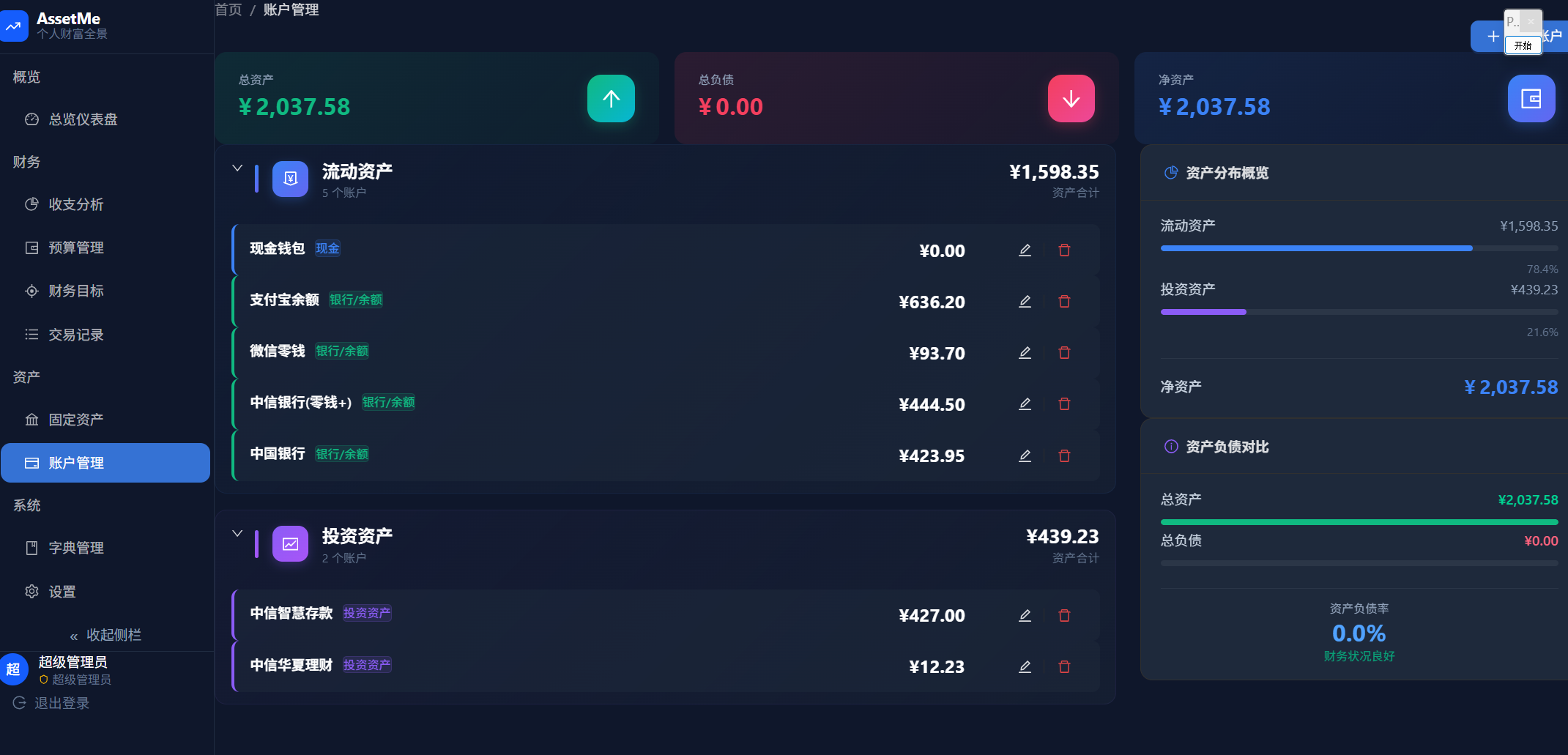Click the 首页 breadcrumb link
Screen dimensions: 1568x755
[x=228, y=10]
